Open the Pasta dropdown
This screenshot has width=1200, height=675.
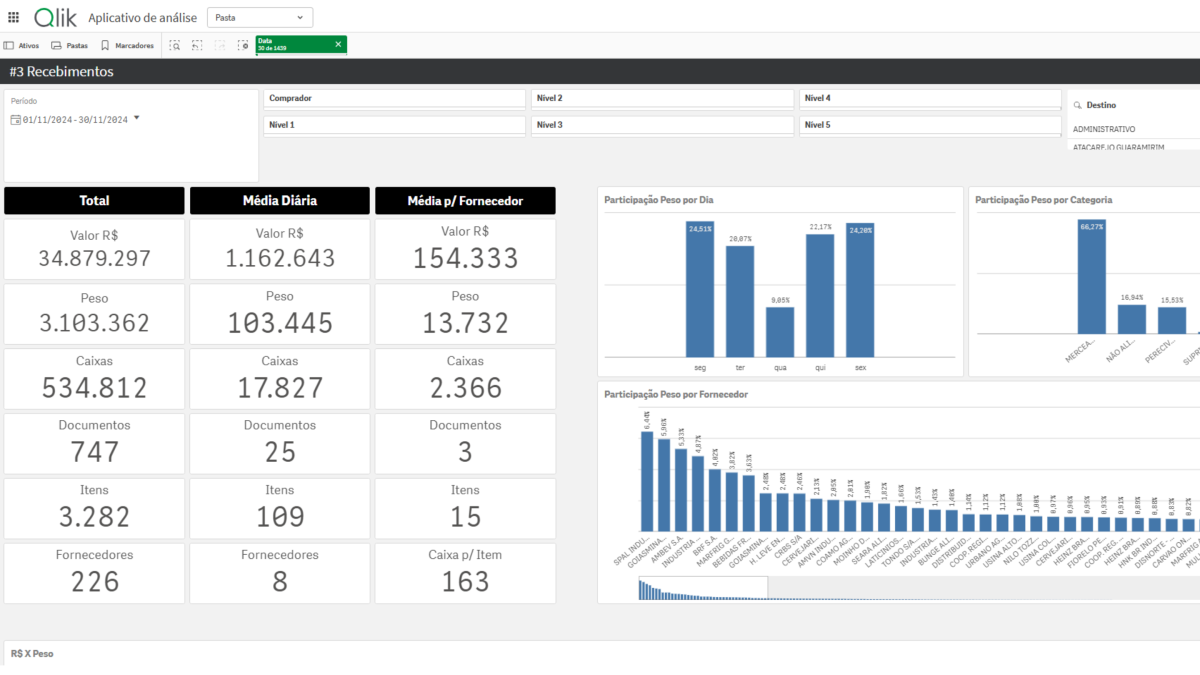pyautogui.click(x=260, y=18)
